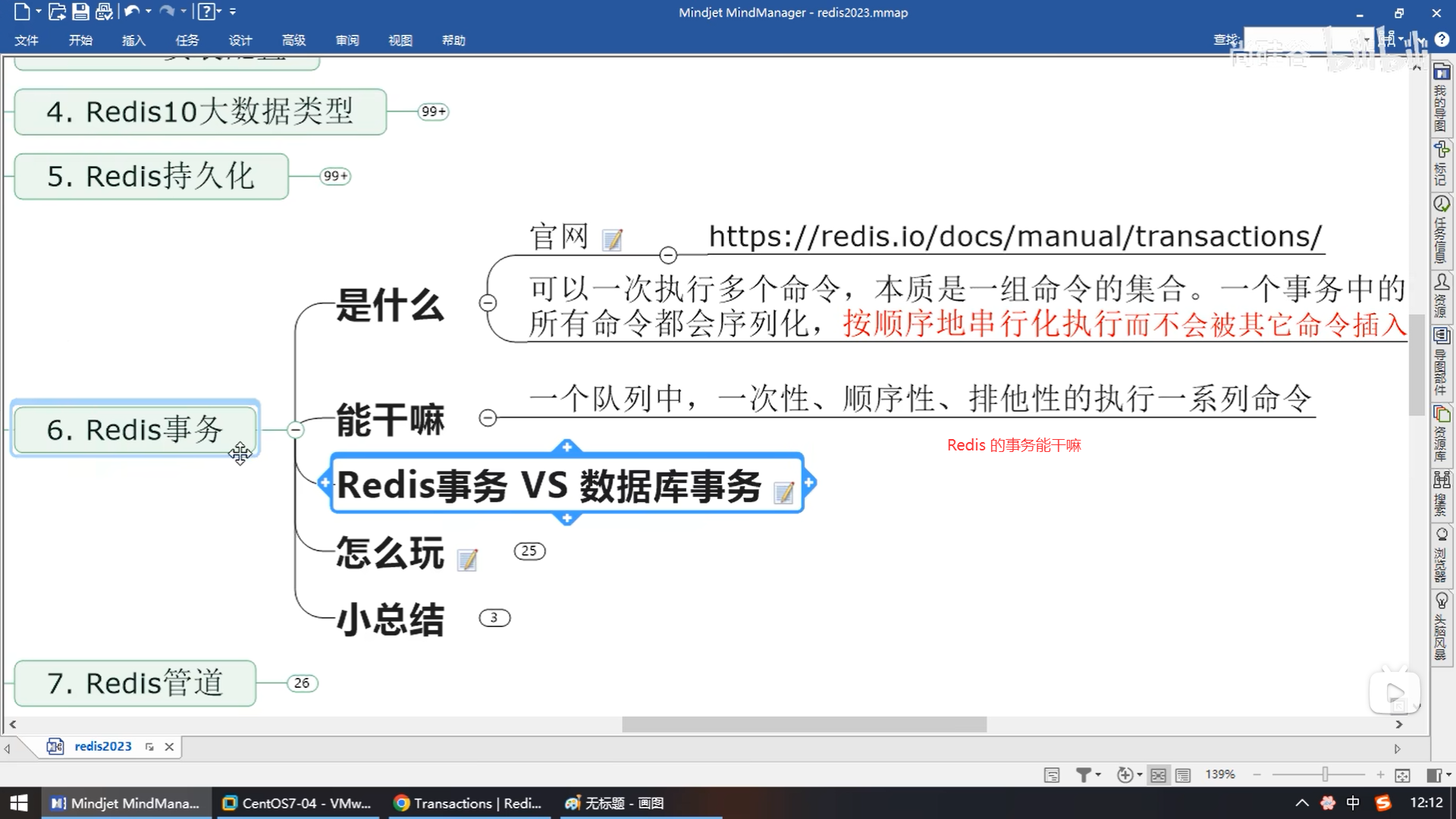The image size is (1456, 819).
Task: Open the 插入 menu
Action: coord(133,40)
